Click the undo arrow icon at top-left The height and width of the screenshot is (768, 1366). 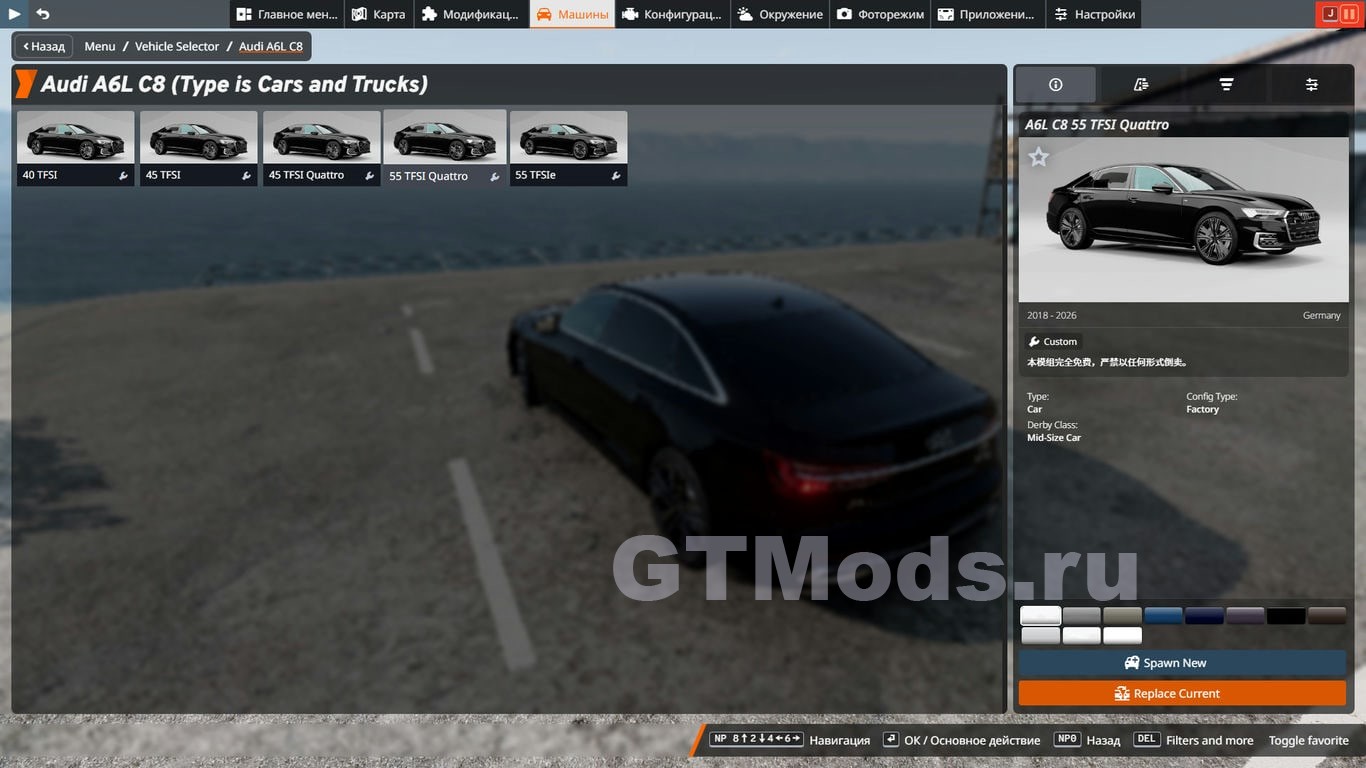click(x=43, y=14)
